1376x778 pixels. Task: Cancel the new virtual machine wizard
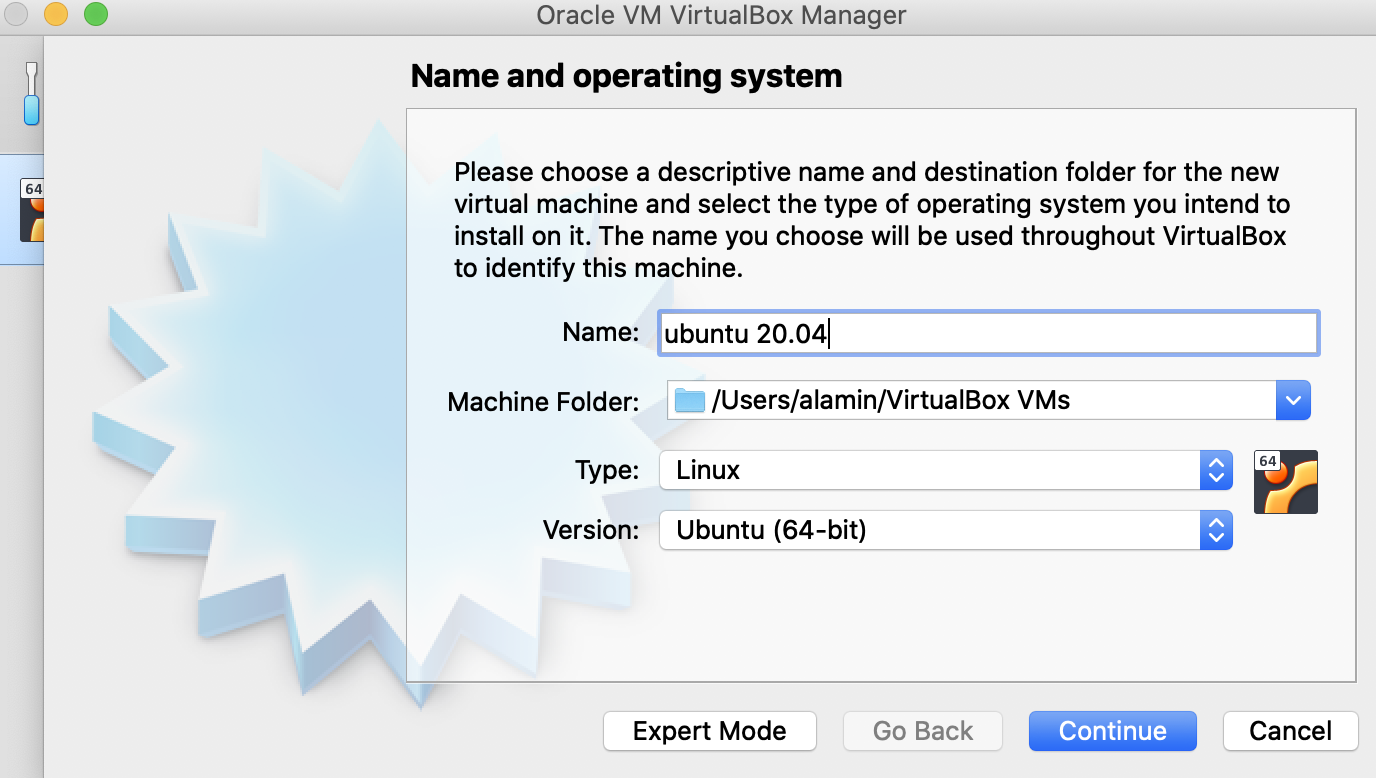(1290, 731)
